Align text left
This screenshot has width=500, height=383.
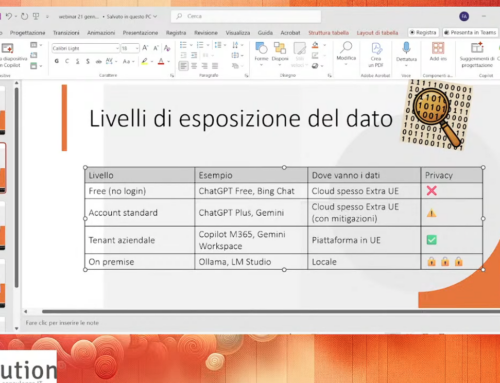[x=183, y=66]
